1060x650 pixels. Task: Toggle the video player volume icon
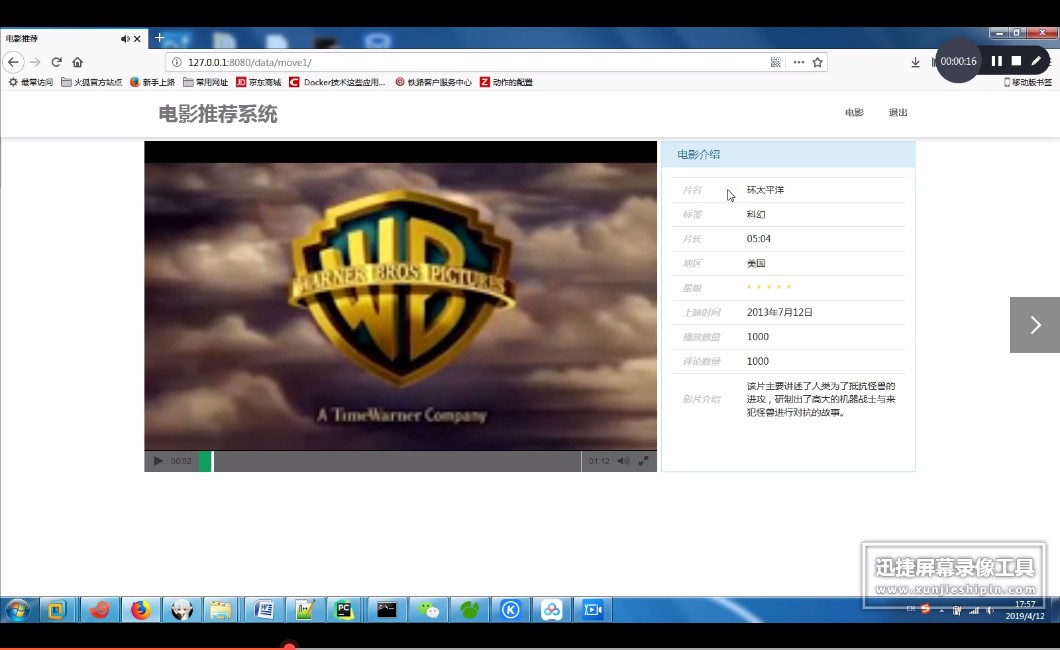pyautogui.click(x=623, y=461)
